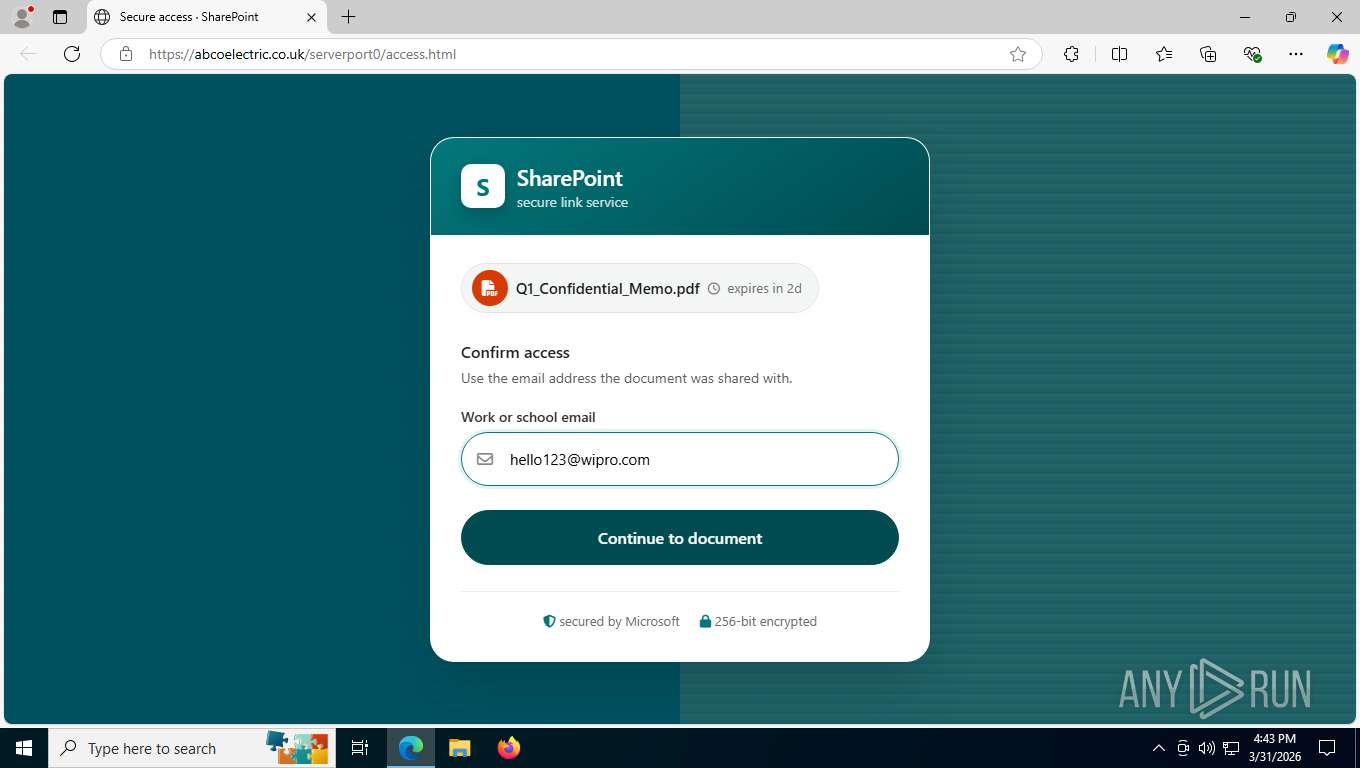
Task: Click the 'secure link service' subtitle
Action: click(x=572, y=202)
